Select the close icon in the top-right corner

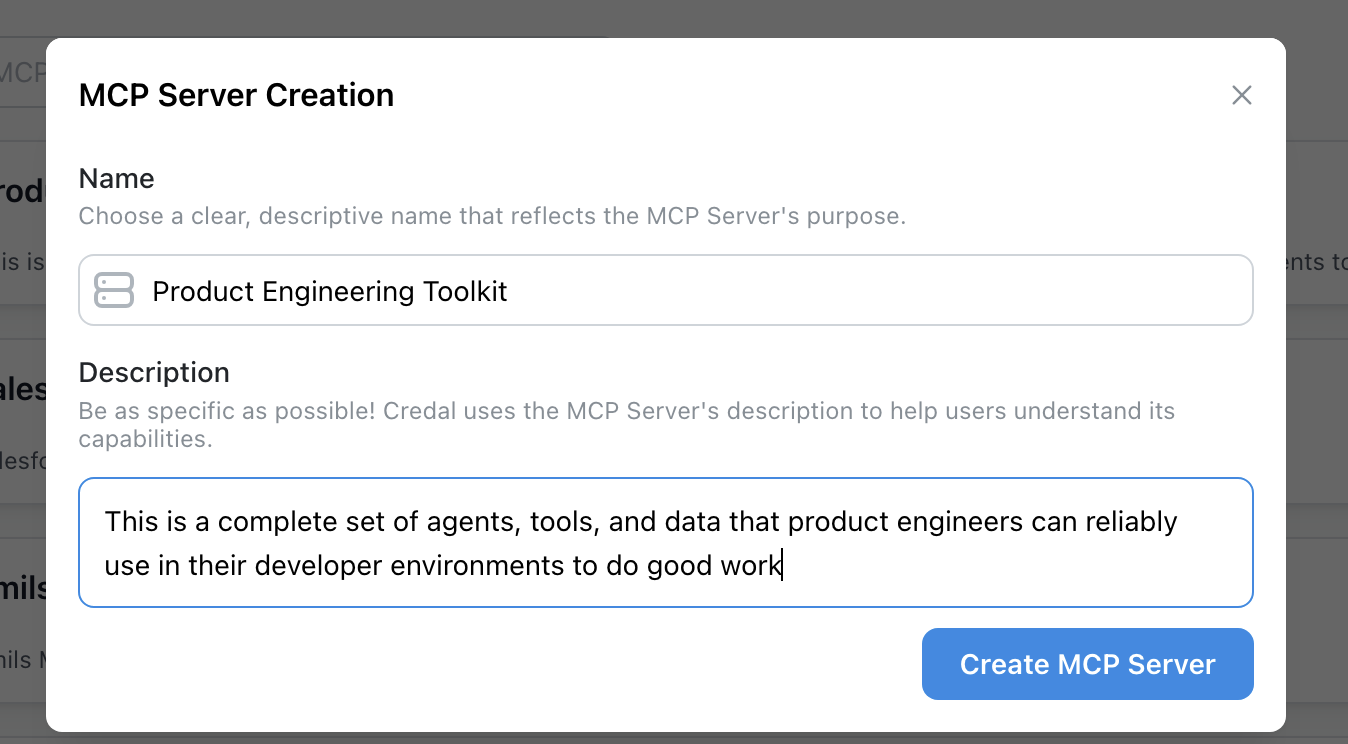1242,95
